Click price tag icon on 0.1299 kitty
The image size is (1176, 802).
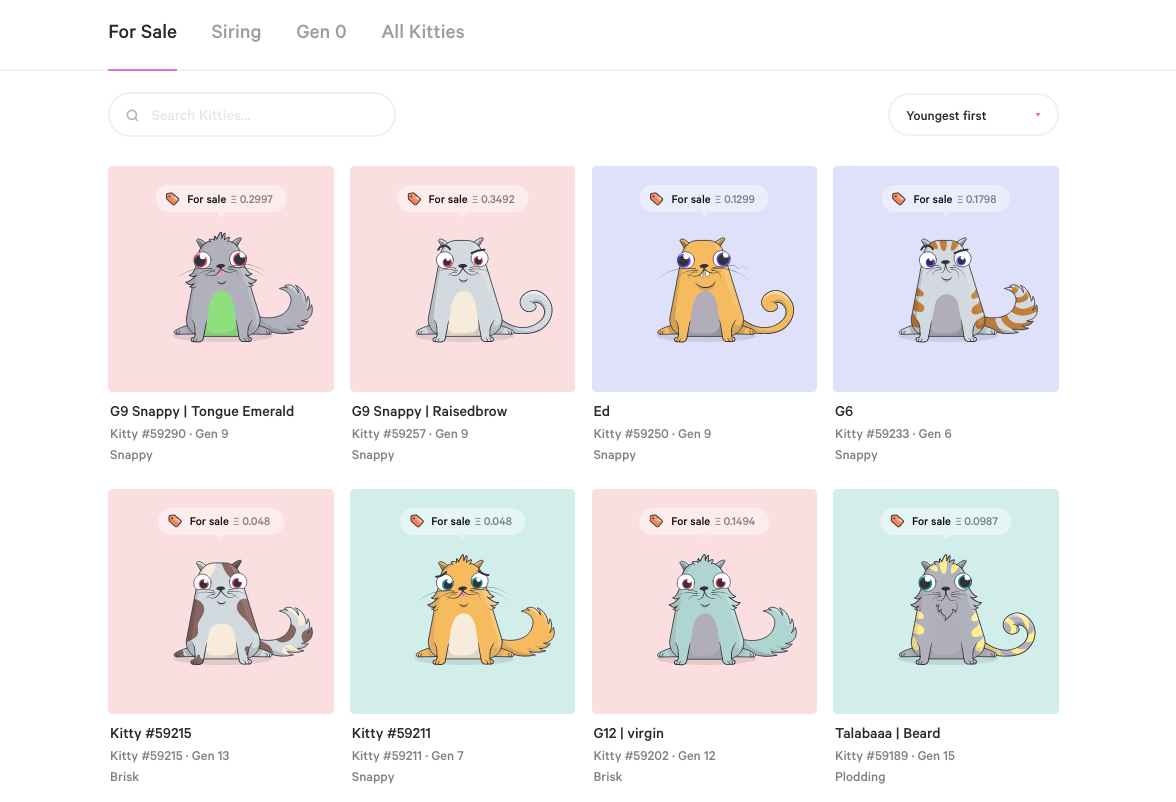[x=656, y=199]
